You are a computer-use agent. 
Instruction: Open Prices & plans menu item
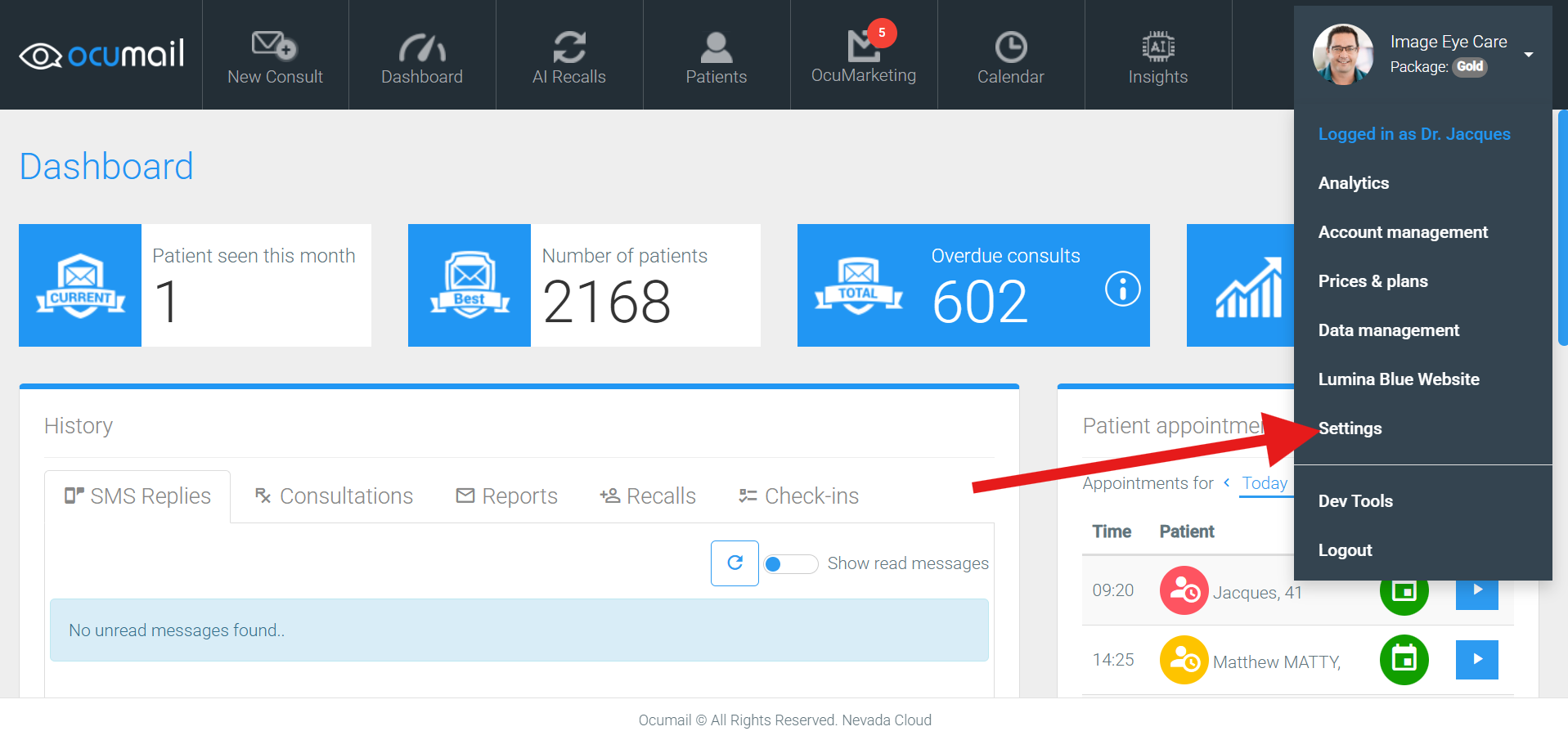(x=1373, y=281)
